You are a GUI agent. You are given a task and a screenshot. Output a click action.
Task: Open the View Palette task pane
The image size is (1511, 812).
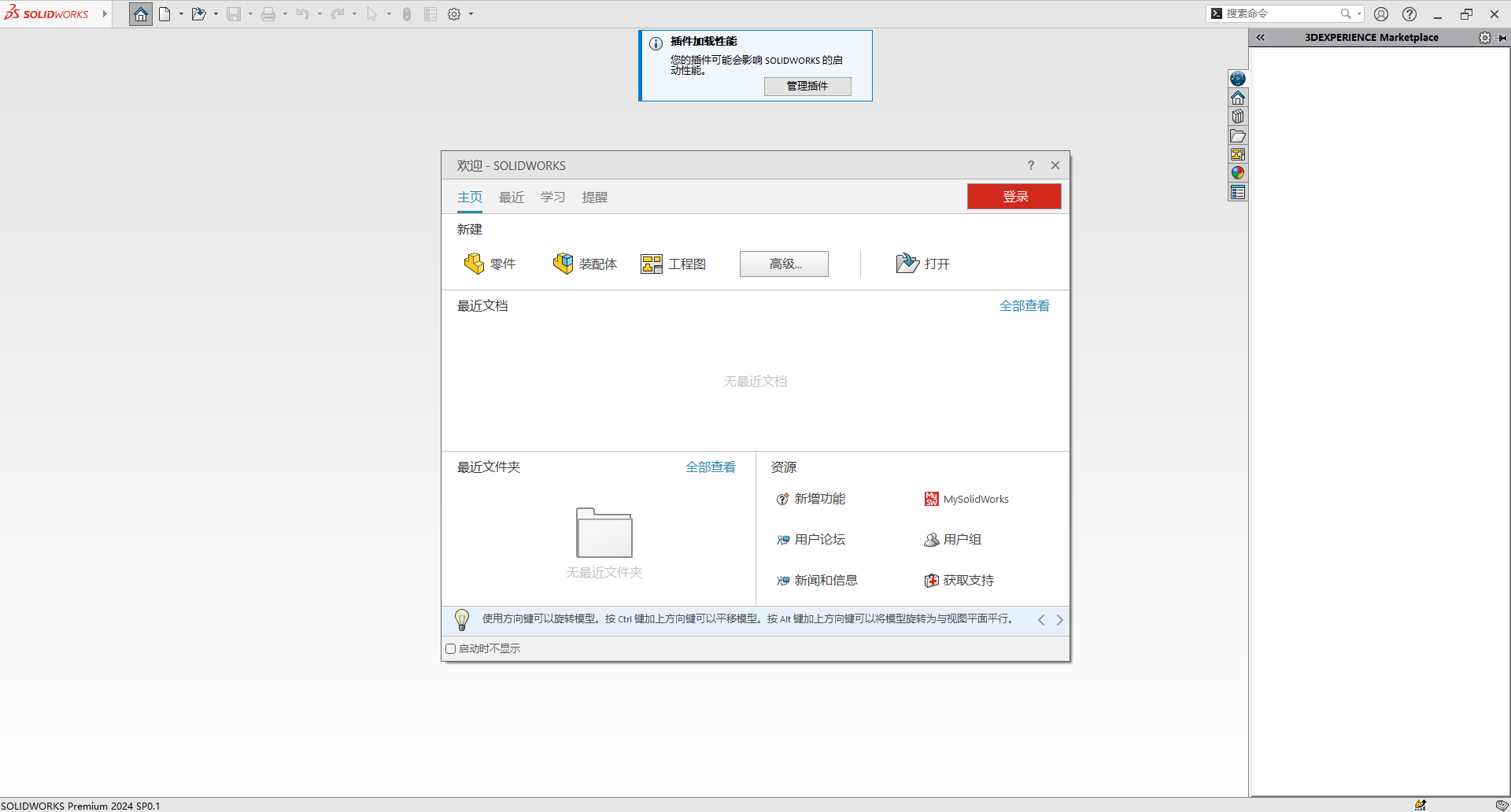tap(1238, 153)
